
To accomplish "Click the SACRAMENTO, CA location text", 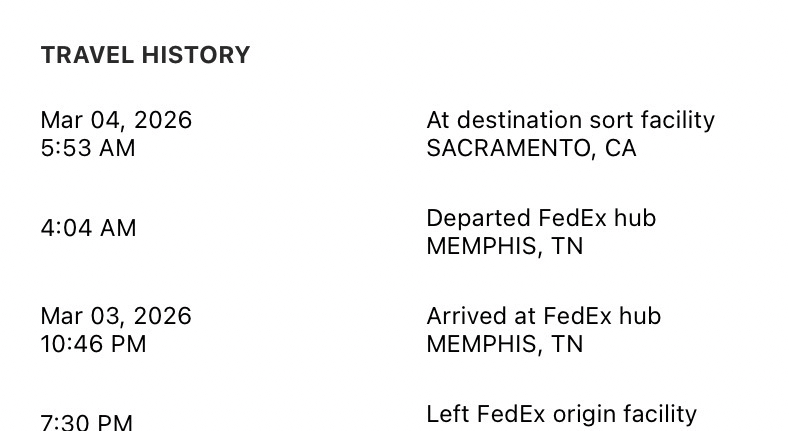I will pyautogui.click(x=531, y=148).
